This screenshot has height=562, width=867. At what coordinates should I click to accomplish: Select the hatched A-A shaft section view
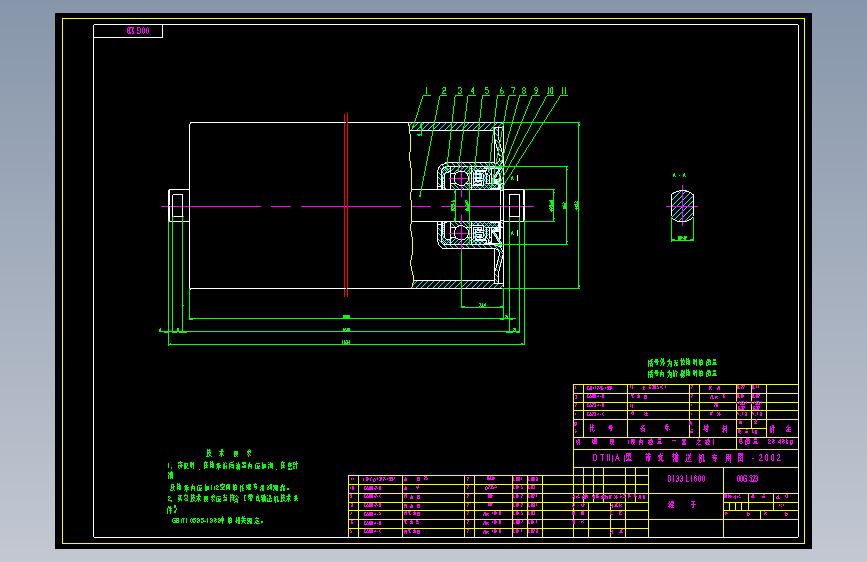(682, 206)
